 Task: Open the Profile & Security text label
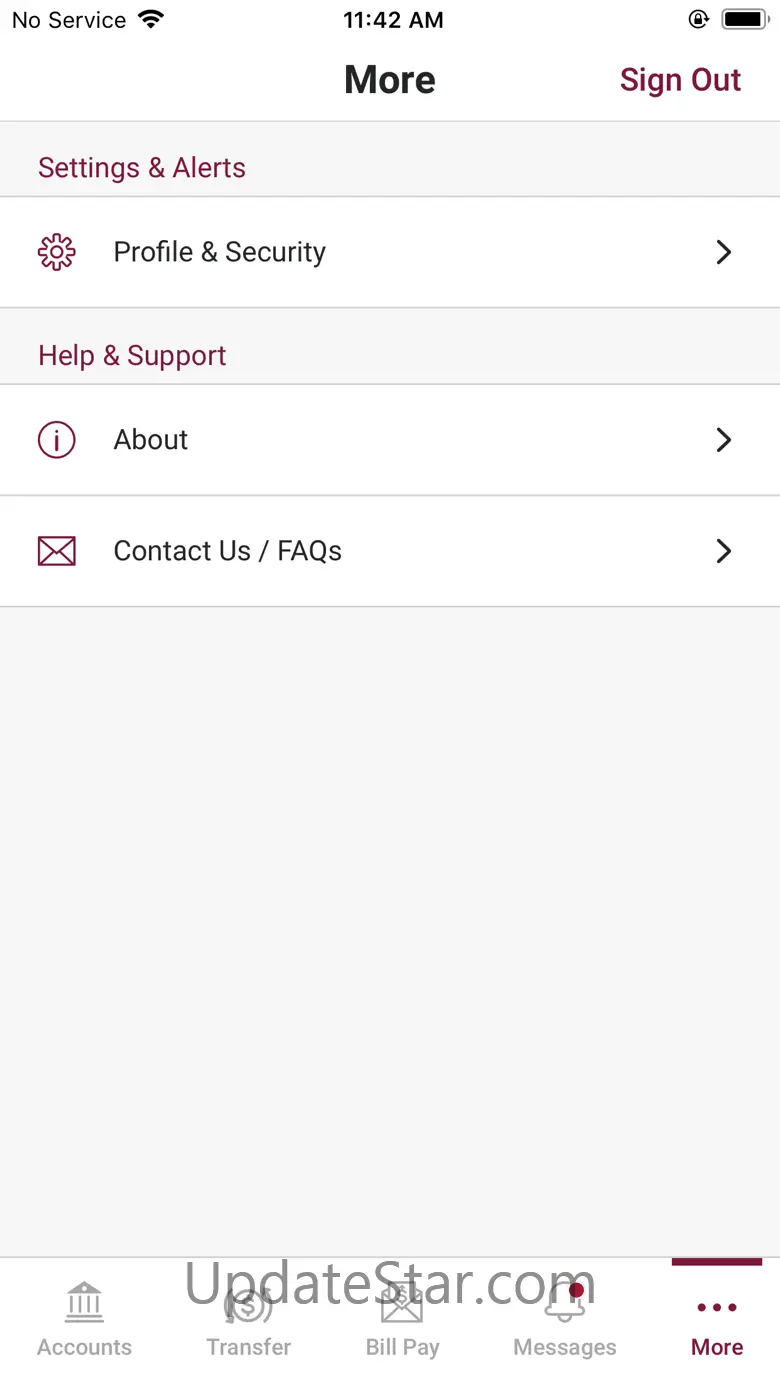(x=220, y=252)
